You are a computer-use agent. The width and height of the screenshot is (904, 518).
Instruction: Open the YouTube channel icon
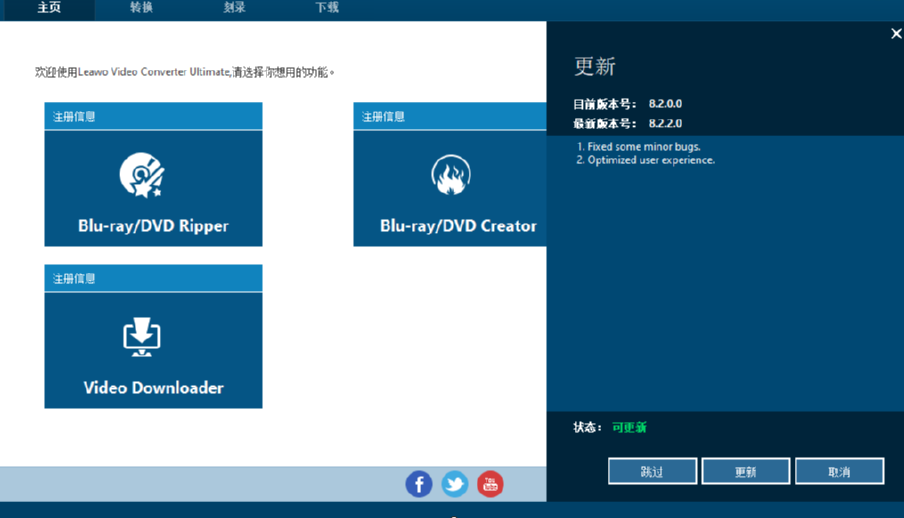490,484
